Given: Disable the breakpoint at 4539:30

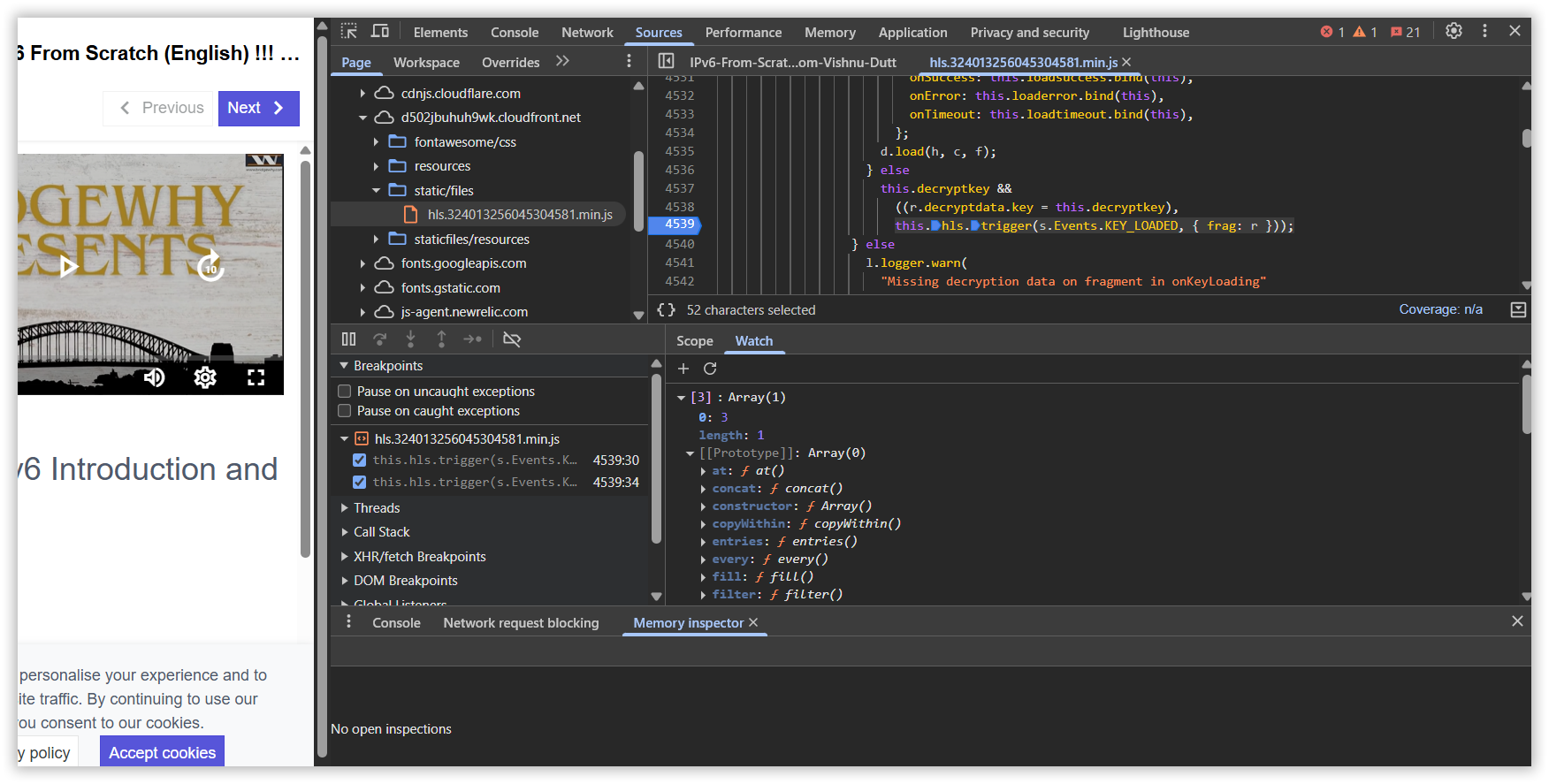Looking at the screenshot, I should click(359, 461).
